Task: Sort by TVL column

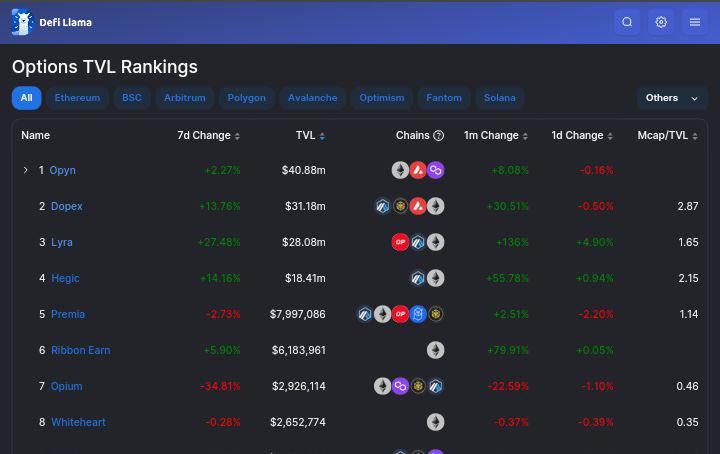Action: (x=310, y=135)
